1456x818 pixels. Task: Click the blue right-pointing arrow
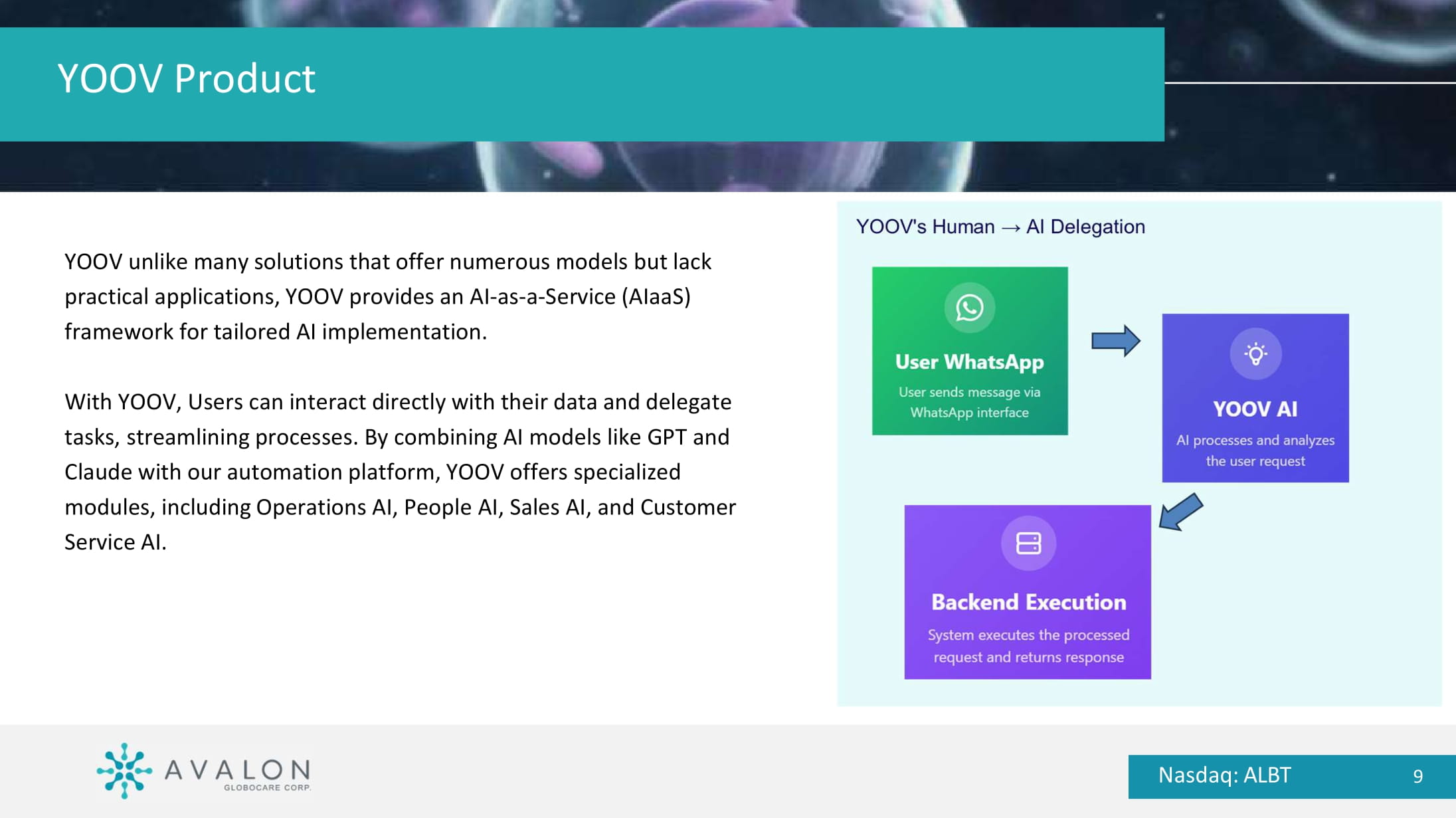coord(1115,341)
